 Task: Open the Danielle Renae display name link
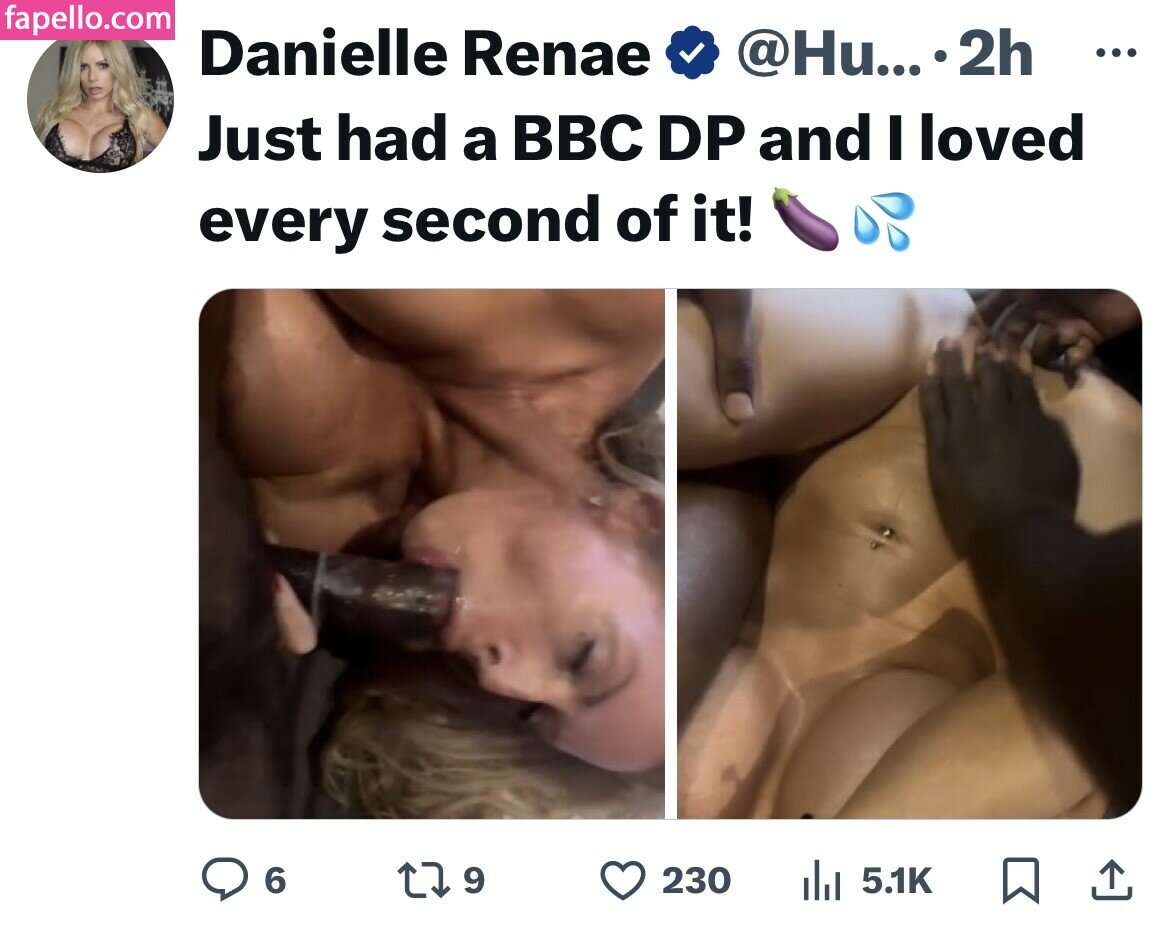(x=425, y=54)
